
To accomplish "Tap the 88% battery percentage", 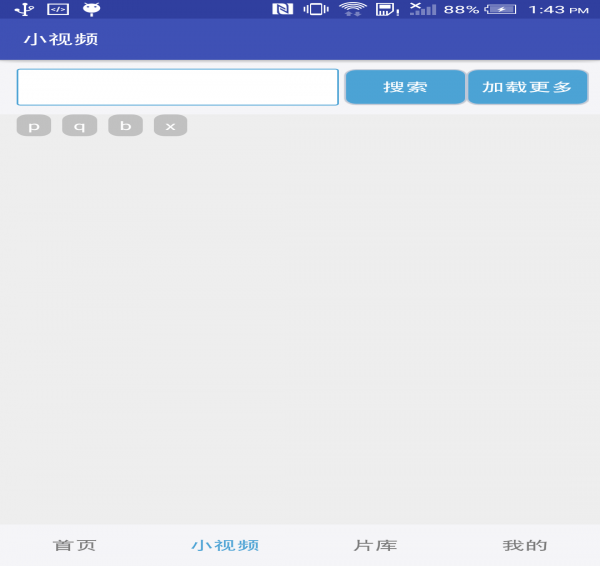I will coord(461,10).
